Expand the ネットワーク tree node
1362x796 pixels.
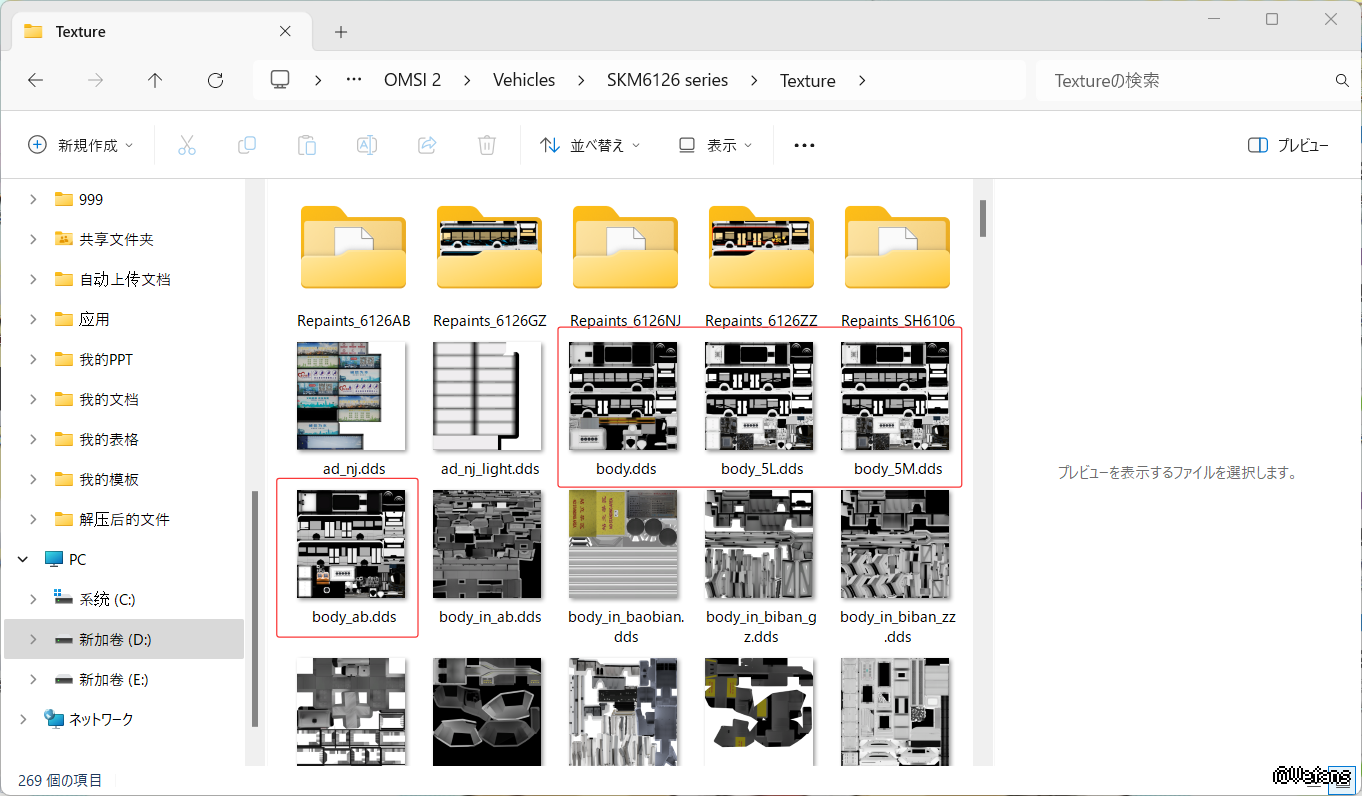pos(24,719)
